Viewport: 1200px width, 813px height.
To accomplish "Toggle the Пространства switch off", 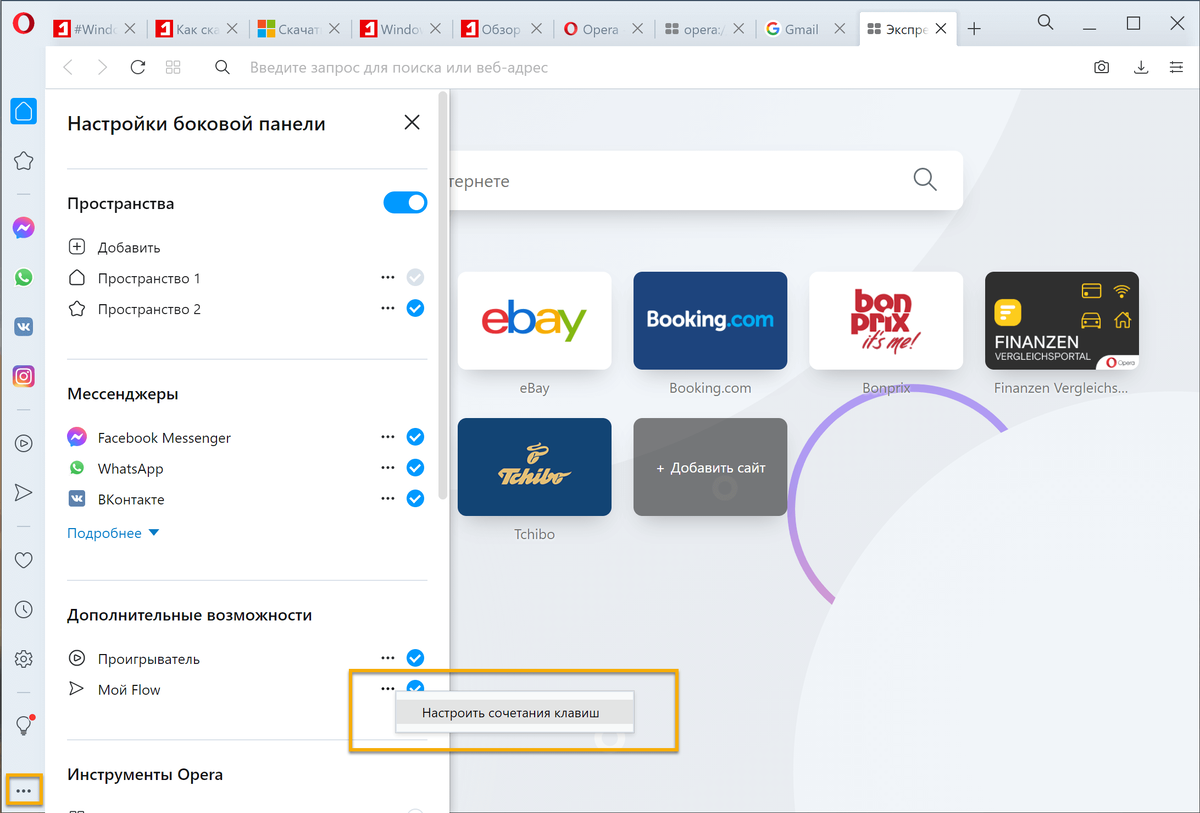I will pyautogui.click(x=405, y=203).
